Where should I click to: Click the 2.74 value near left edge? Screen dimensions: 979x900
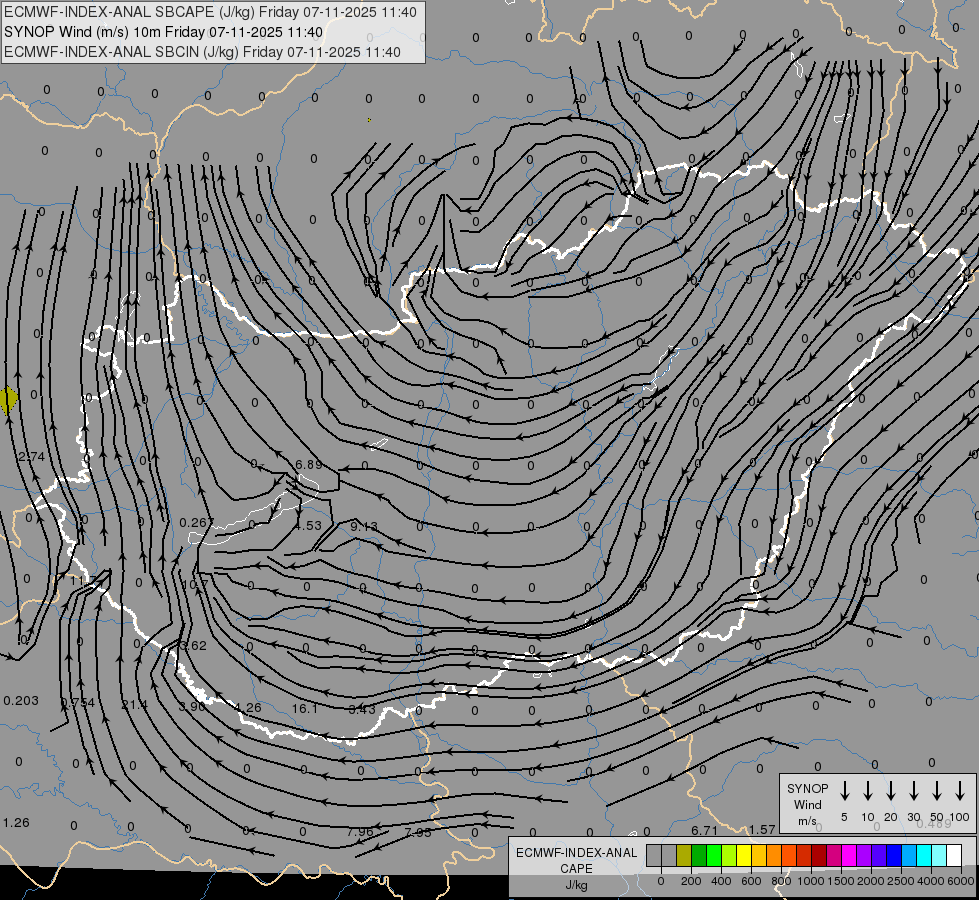[x=31, y=457]
